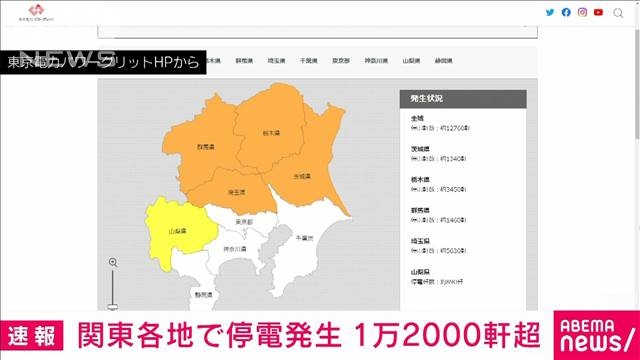This screenshot has width=640, height=360.
Task: Click the map zoom-in magnifier icon
Action: pyautogui.click(x=113, y=262)
